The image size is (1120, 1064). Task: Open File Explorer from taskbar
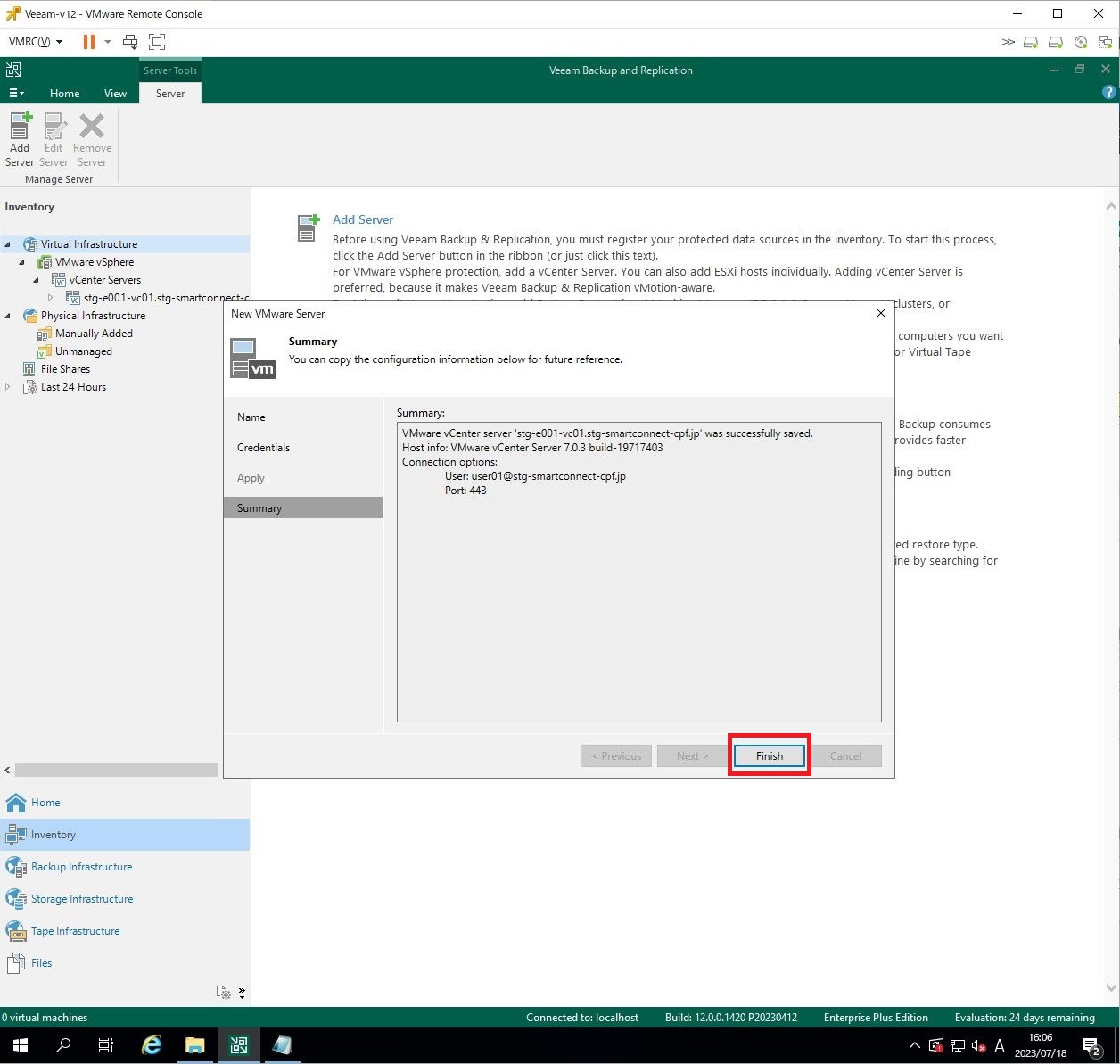[x=195, y=1045]
